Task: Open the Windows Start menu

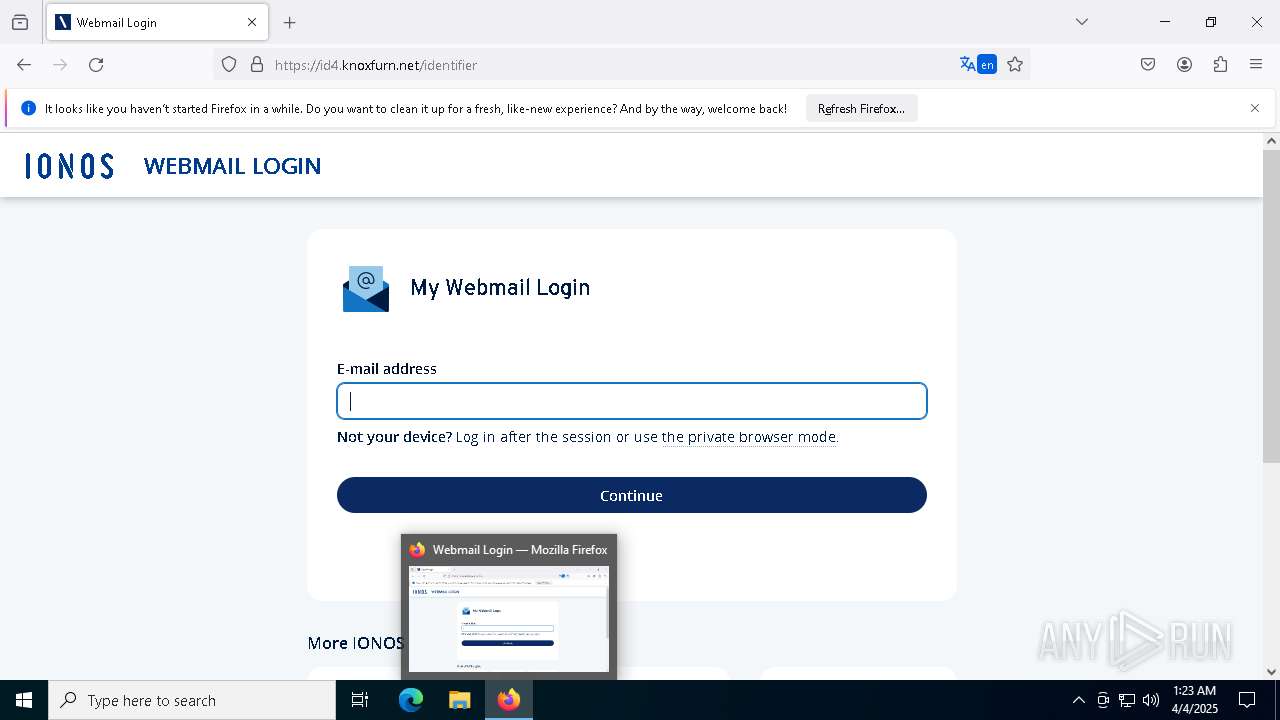Action: 24,700
